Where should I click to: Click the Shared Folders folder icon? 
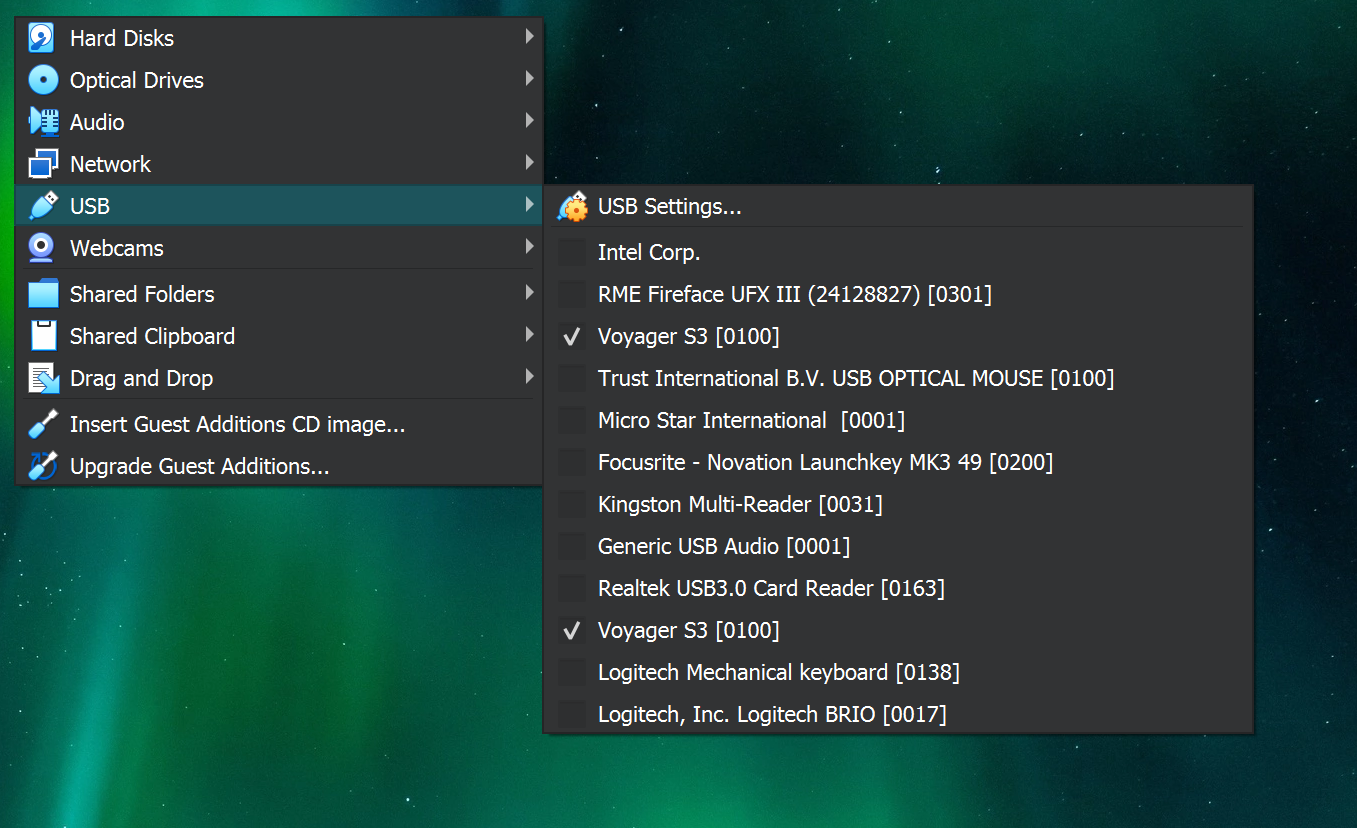pyautogui.click(x=43, y=294)
